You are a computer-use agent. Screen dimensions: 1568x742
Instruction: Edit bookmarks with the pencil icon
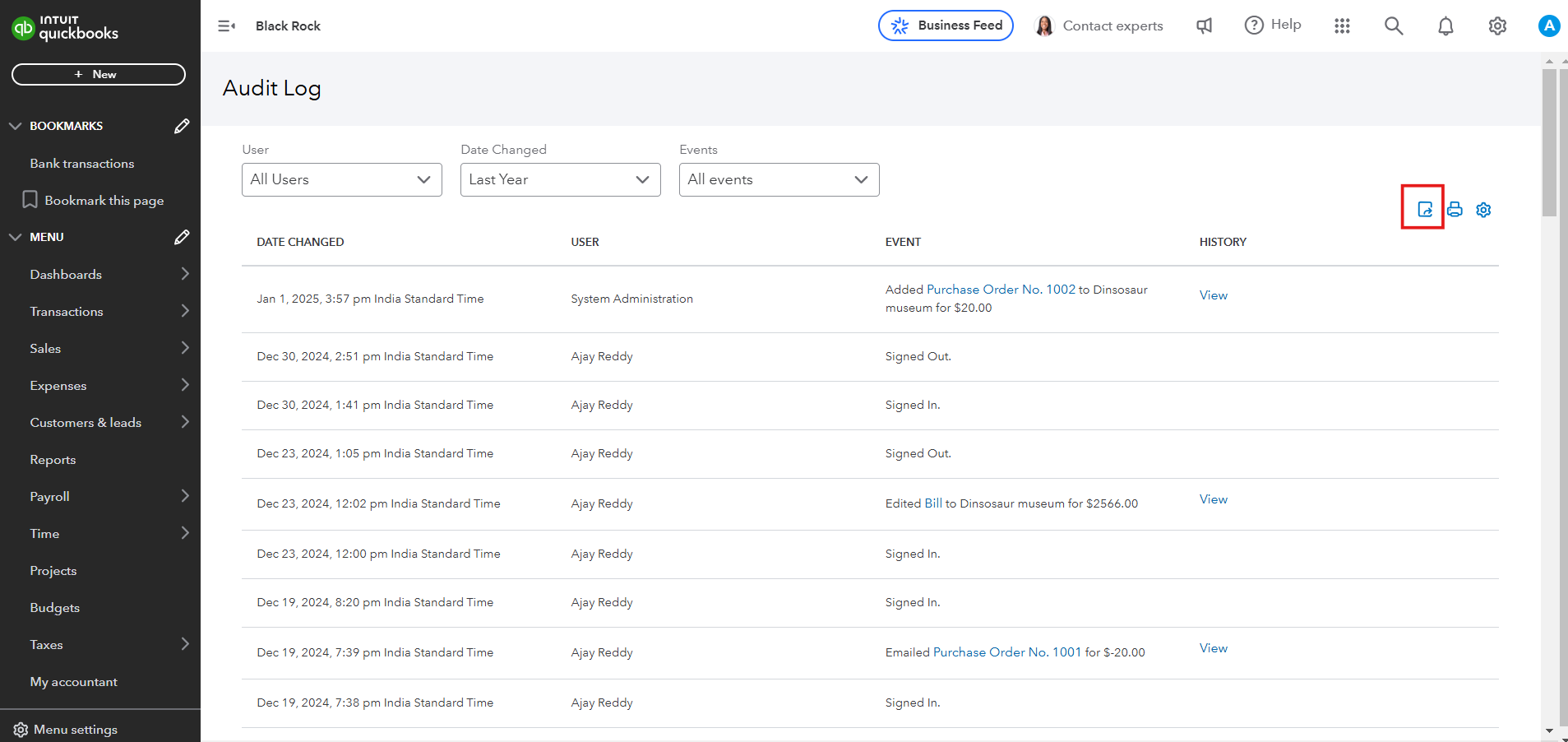click(182, 126)
